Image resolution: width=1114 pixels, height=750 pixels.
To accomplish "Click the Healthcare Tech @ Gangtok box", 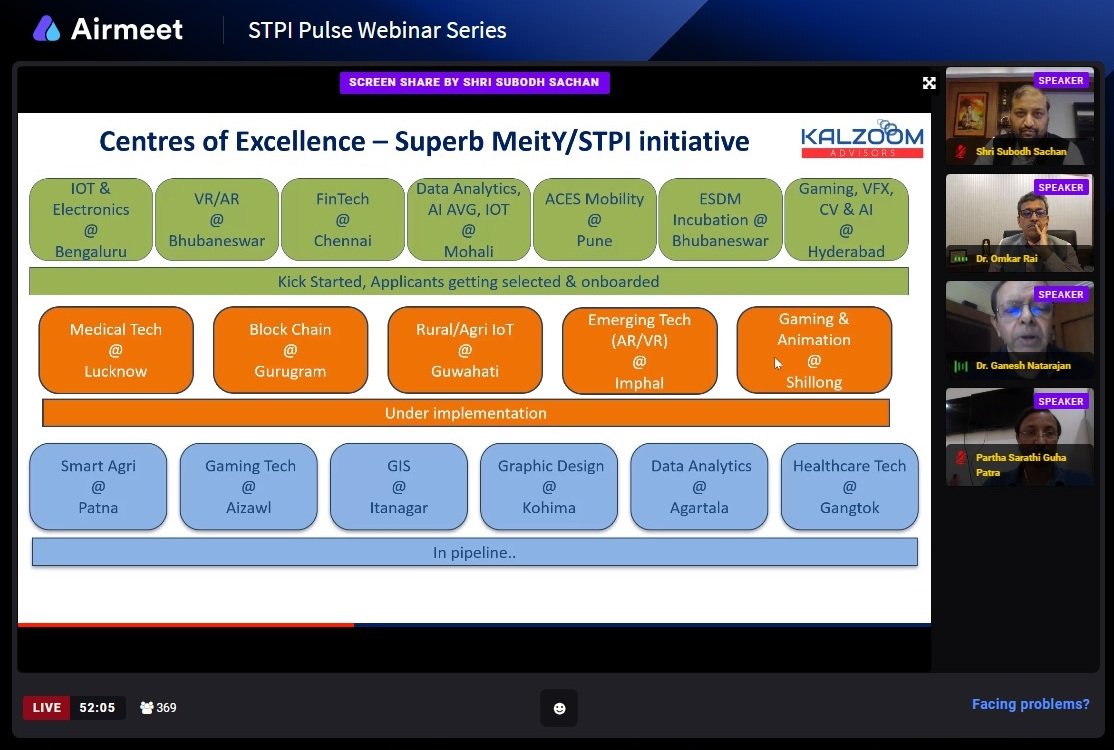I will 850,487.
